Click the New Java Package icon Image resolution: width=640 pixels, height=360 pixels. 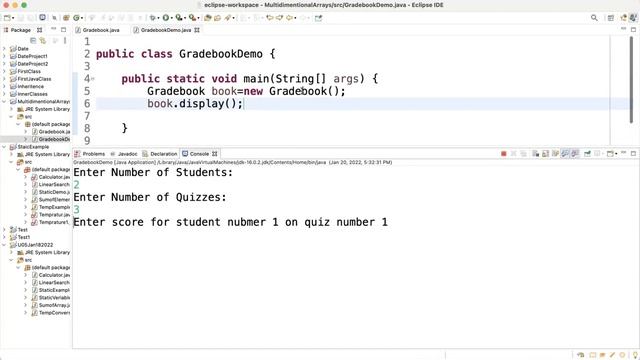pyautogui.click(x=66, y=18)
